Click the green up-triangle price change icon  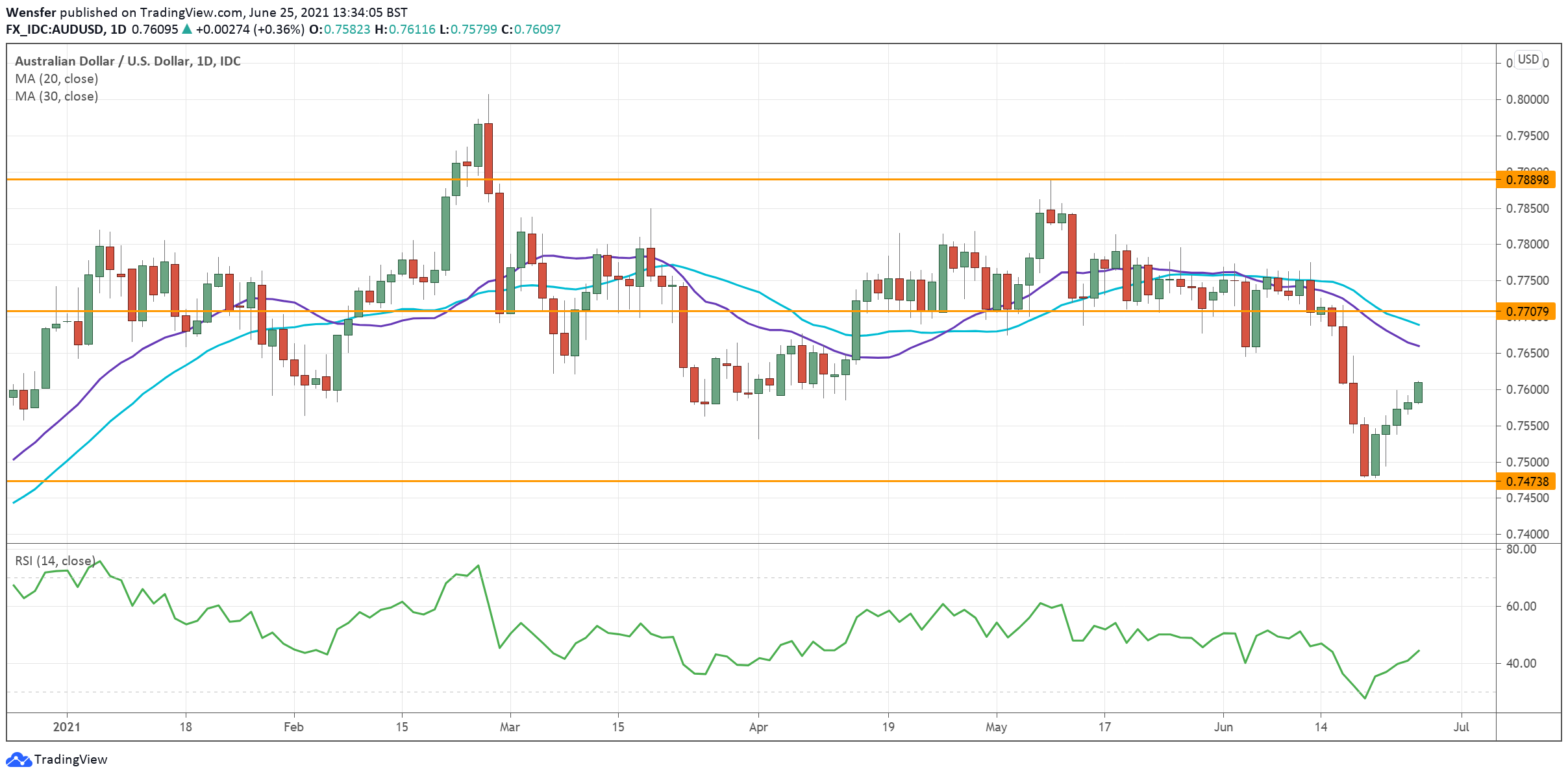coord(187,29)
